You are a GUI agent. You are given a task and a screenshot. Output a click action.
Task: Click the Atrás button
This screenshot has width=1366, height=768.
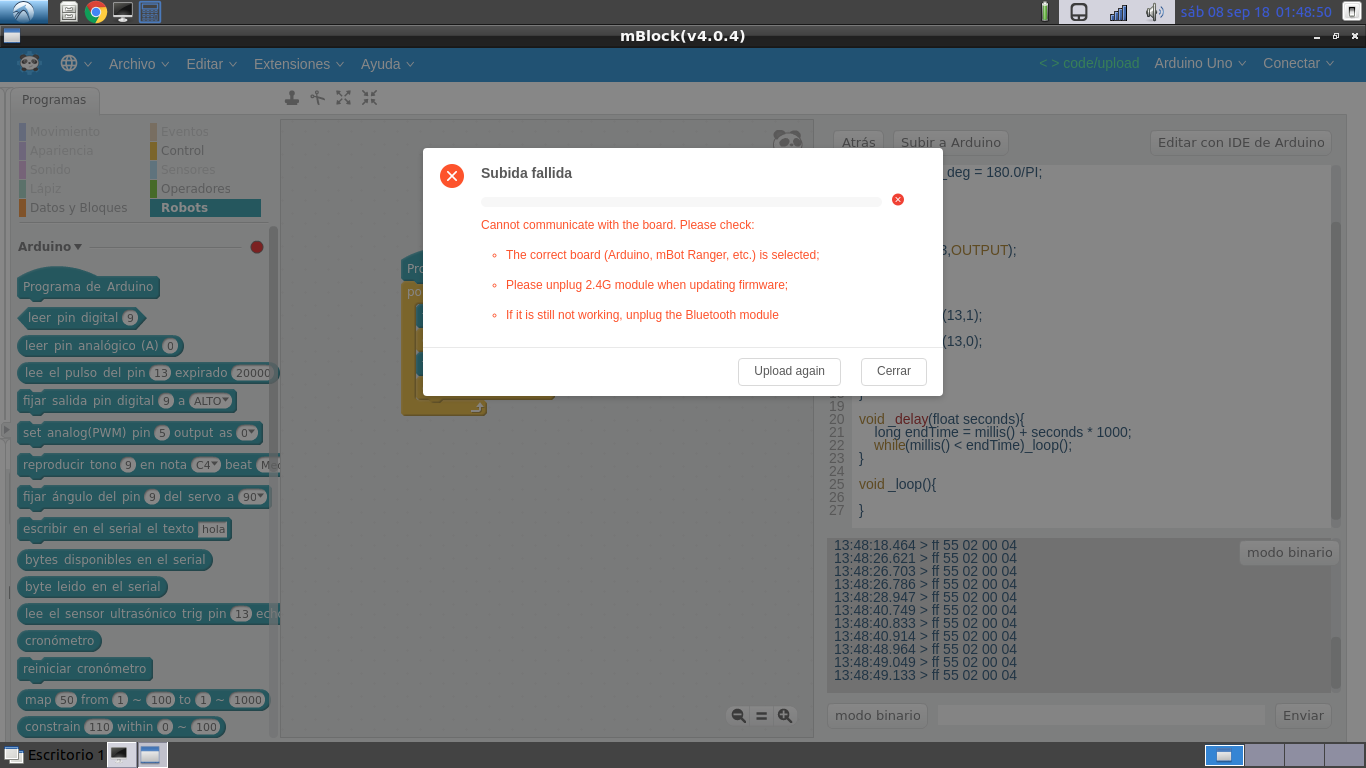pos(858,142)
